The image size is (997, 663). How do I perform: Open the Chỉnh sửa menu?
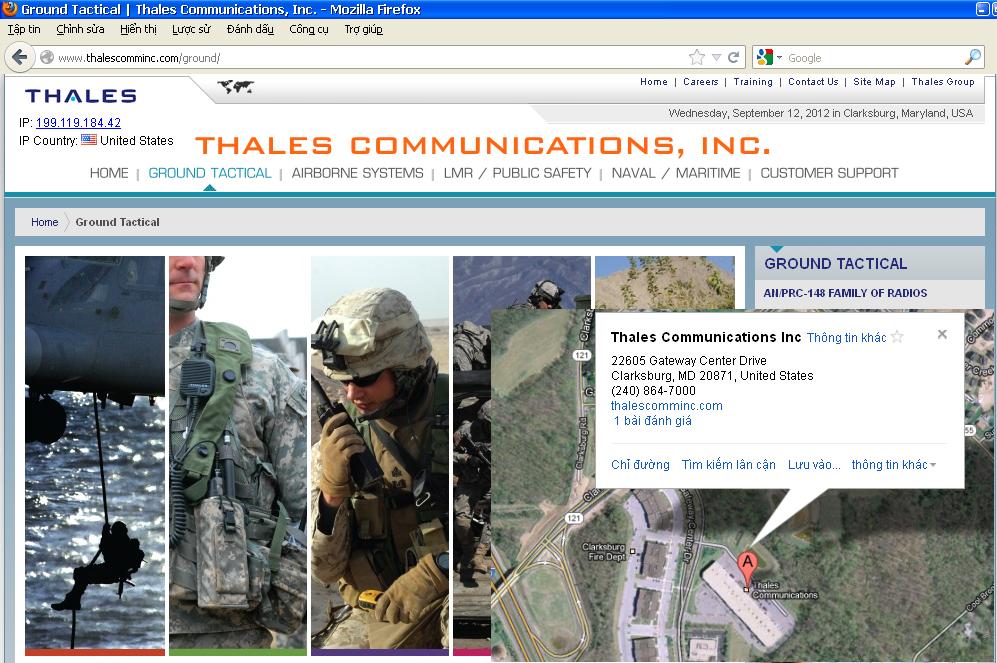click(x=80, y=29)
